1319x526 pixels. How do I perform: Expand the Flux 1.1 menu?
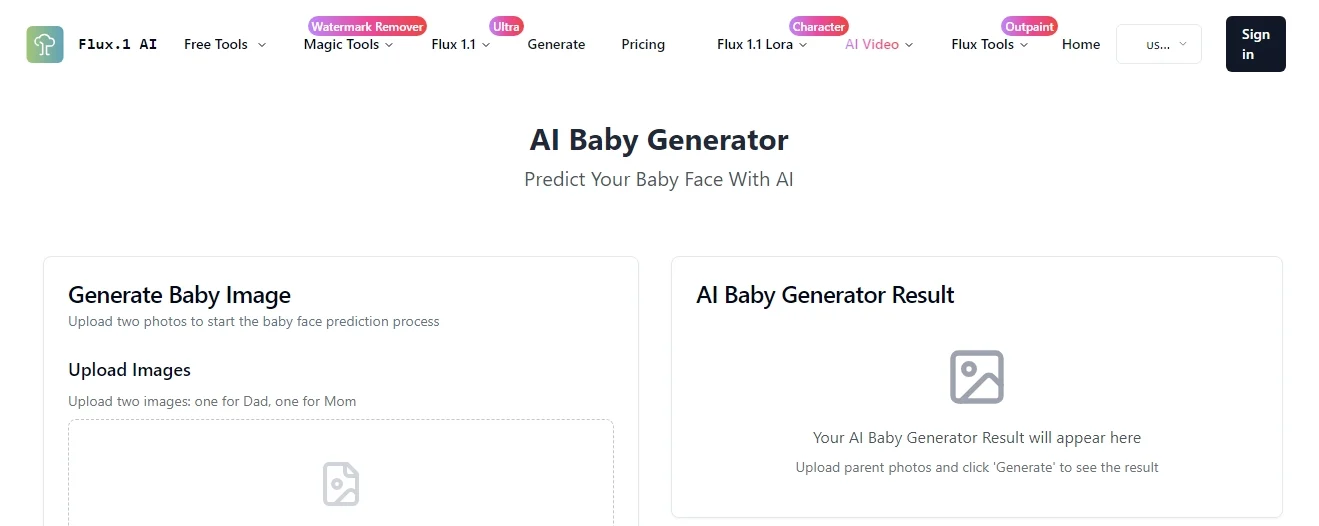pos(461,44)
